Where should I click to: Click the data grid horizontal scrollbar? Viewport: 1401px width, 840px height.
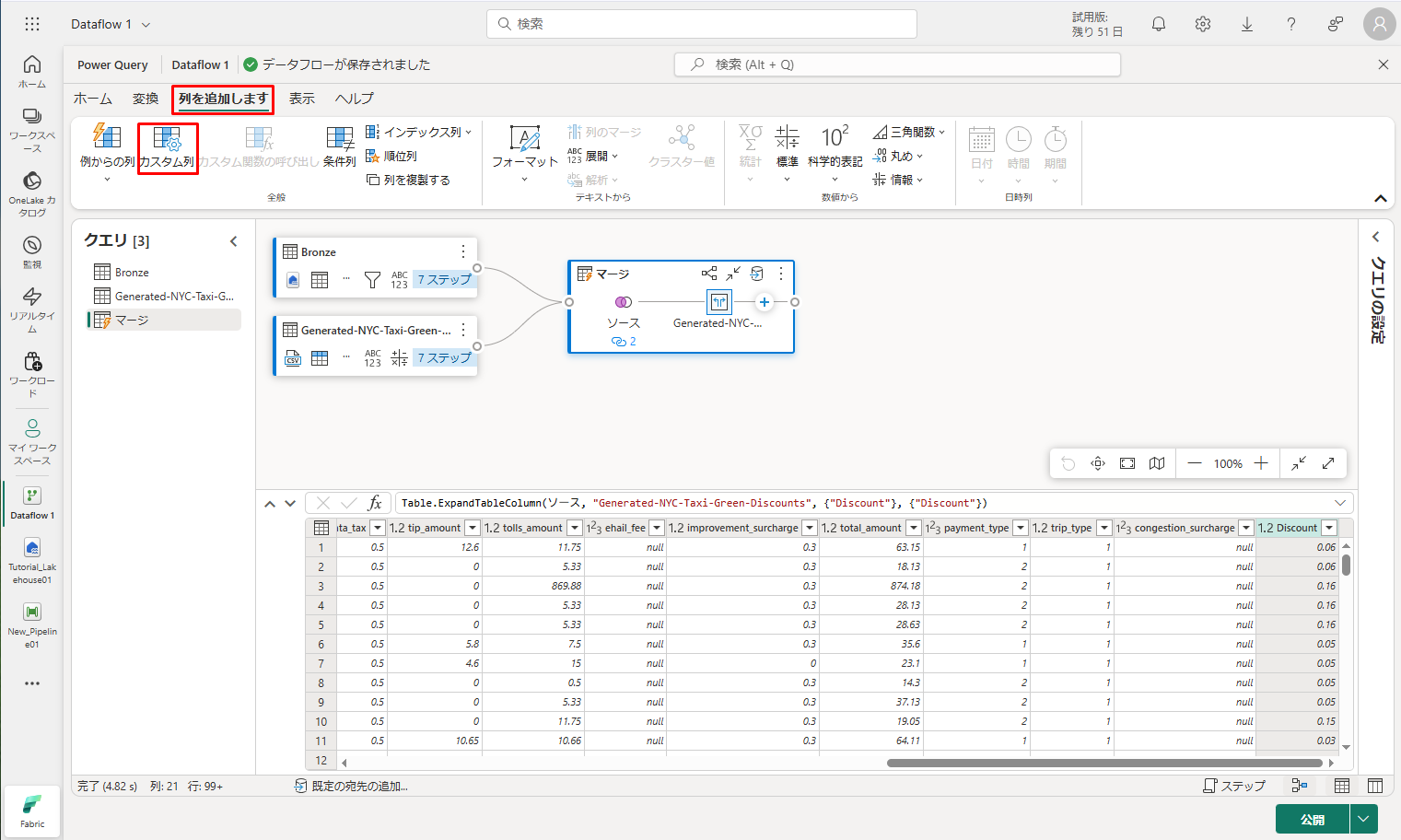pyautogui.click(x=1103, y=763)
